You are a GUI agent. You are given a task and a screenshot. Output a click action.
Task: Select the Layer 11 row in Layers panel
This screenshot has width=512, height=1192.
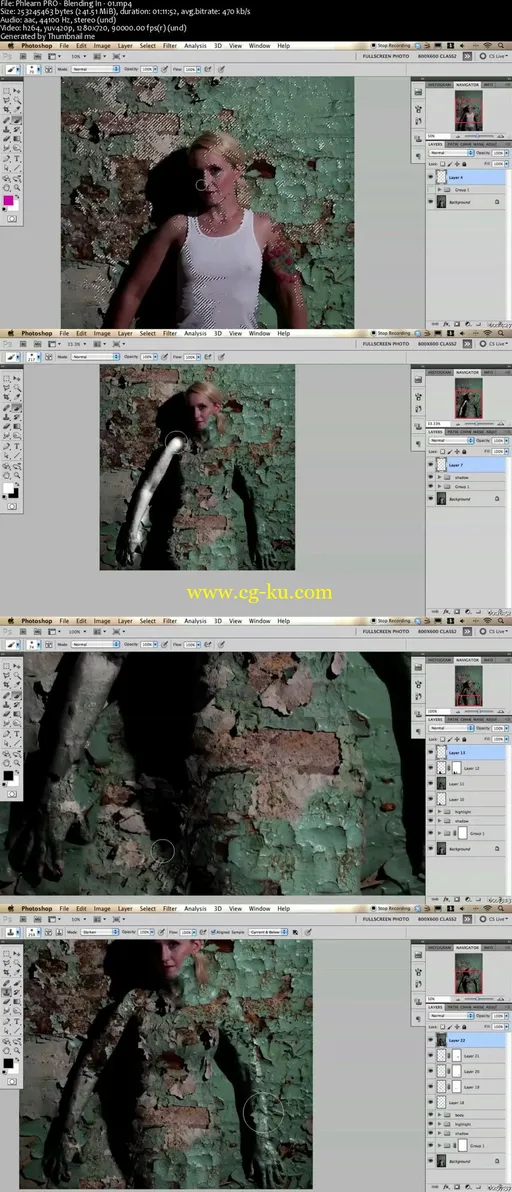click(466, 783)
